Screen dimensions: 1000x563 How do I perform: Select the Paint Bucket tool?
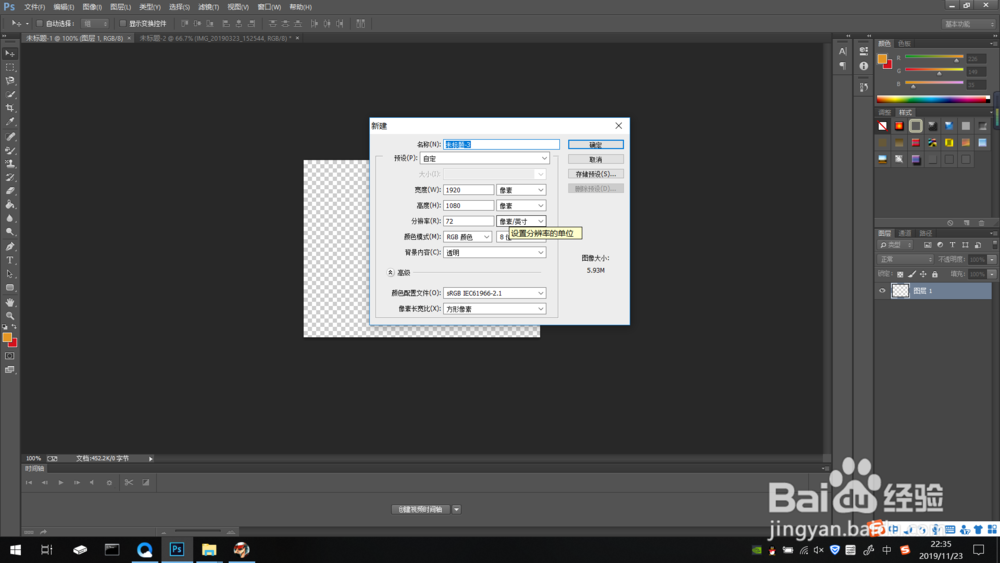pos(10,205)
